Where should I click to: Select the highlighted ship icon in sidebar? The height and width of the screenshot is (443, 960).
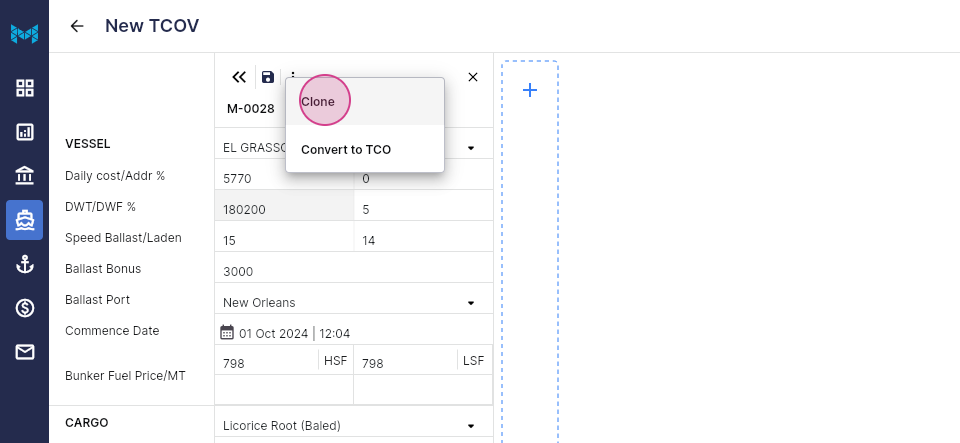(x=24, y=220)
